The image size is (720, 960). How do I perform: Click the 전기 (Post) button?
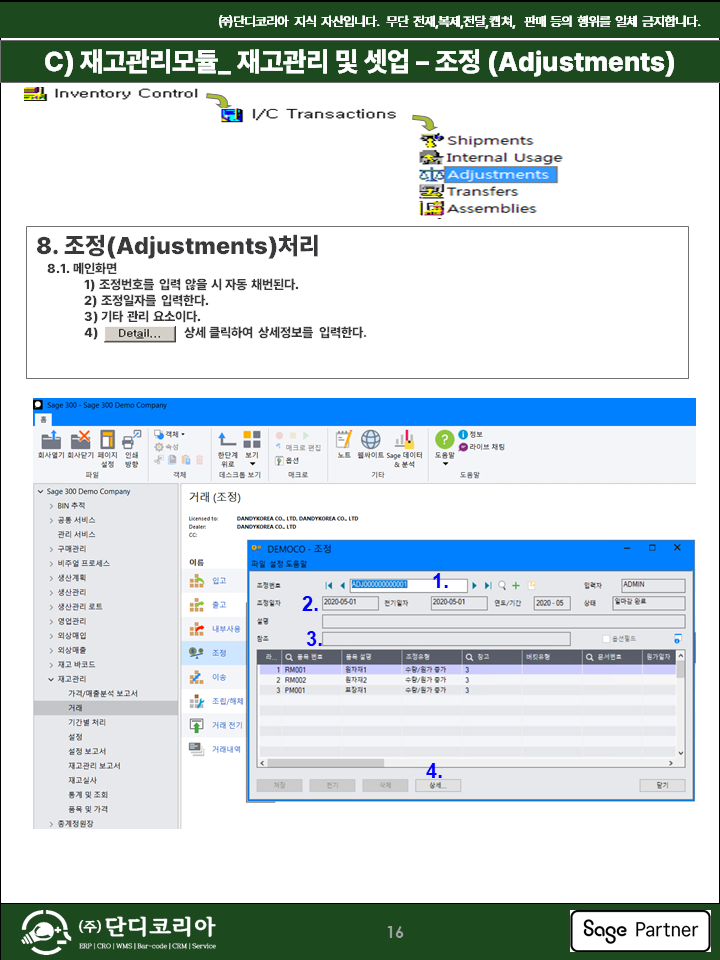click(x=332, y=786)
